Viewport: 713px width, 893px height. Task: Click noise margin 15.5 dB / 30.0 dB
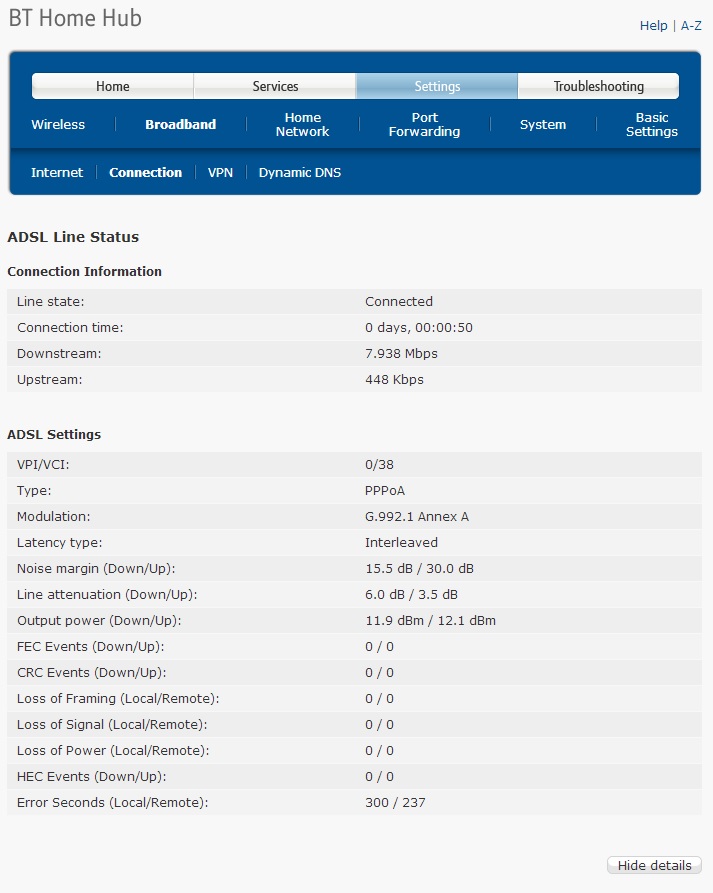(419, 568)
